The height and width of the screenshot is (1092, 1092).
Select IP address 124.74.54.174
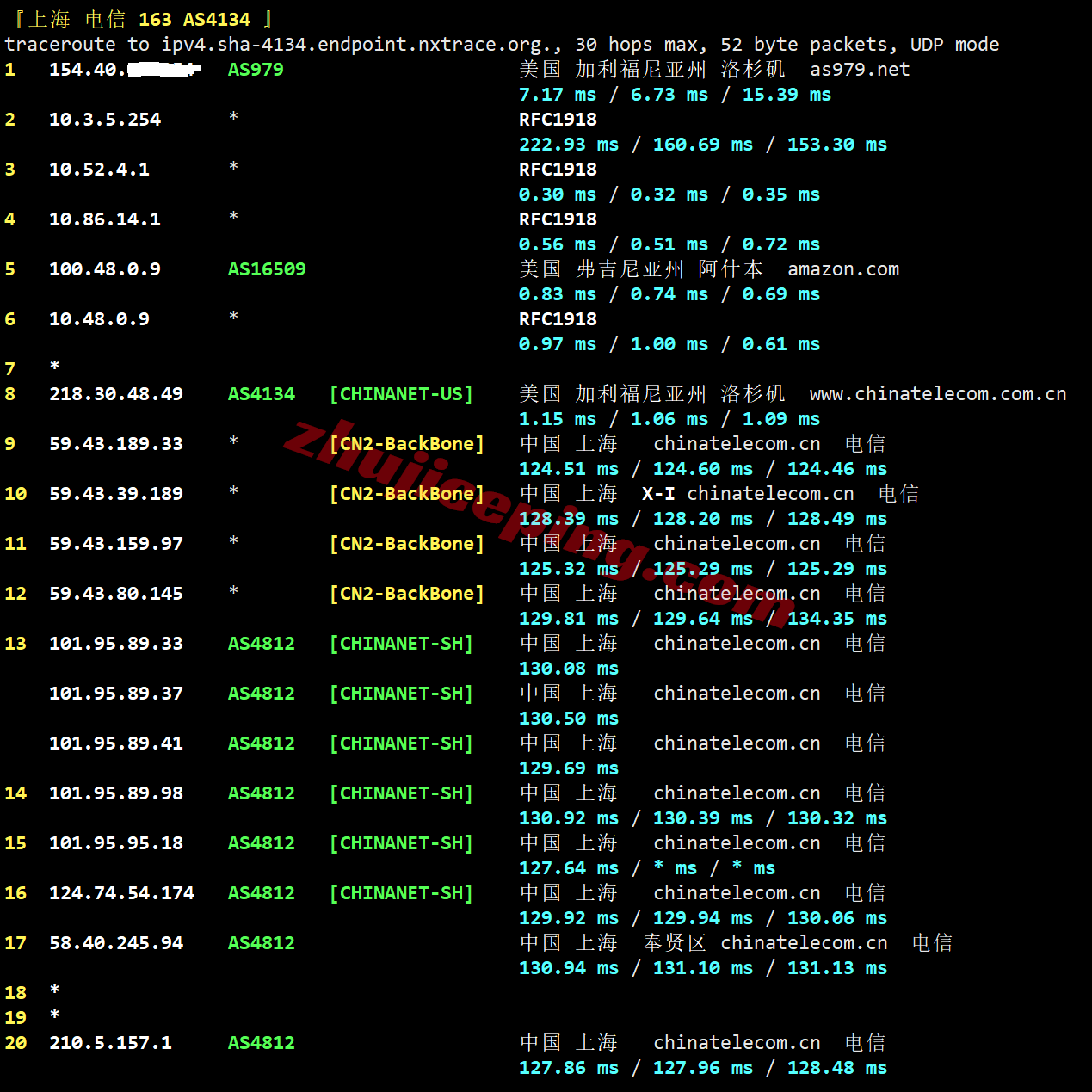[x=121, y=893]
